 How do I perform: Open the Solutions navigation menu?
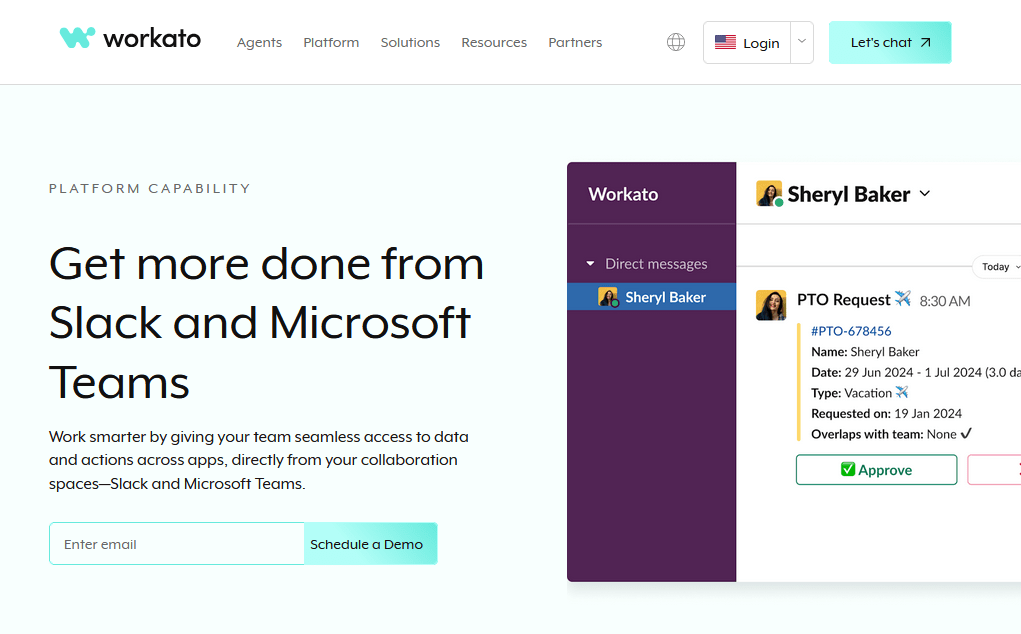(410, 43)
